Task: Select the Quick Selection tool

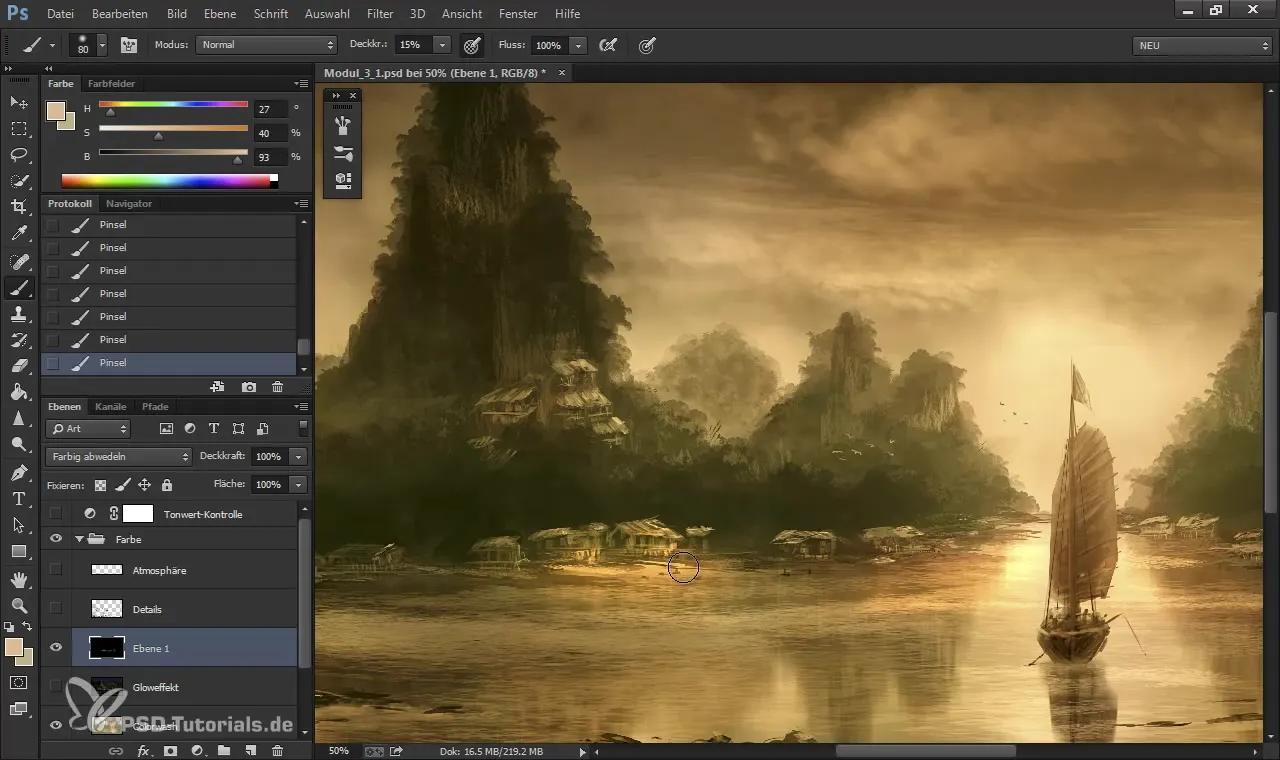Action: [19, 181]
